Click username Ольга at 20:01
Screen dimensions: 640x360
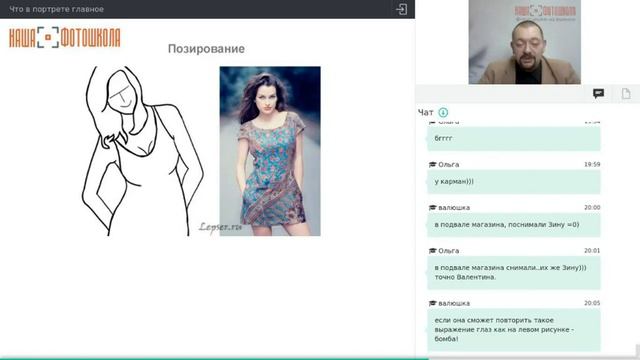pos(449,251)
